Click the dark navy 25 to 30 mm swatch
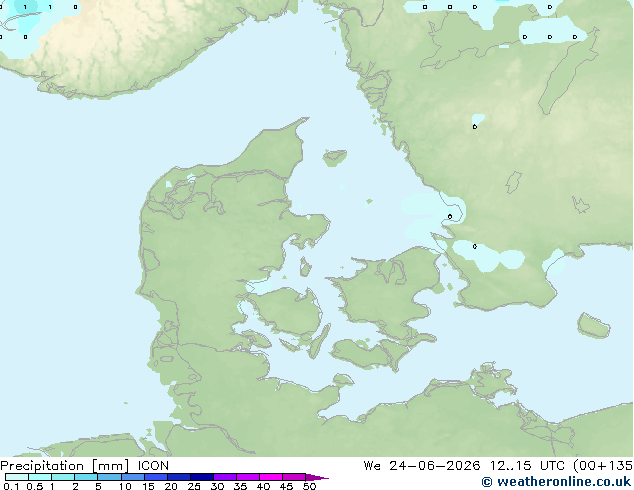The image size is (634, 490). click(202, 477)
